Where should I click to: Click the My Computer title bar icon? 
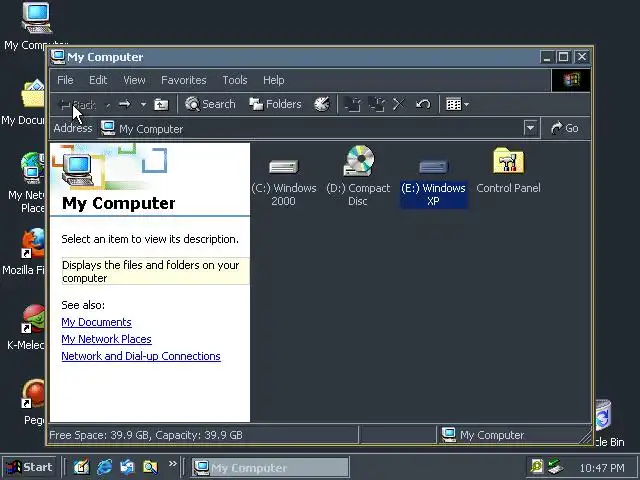(58, 57)
